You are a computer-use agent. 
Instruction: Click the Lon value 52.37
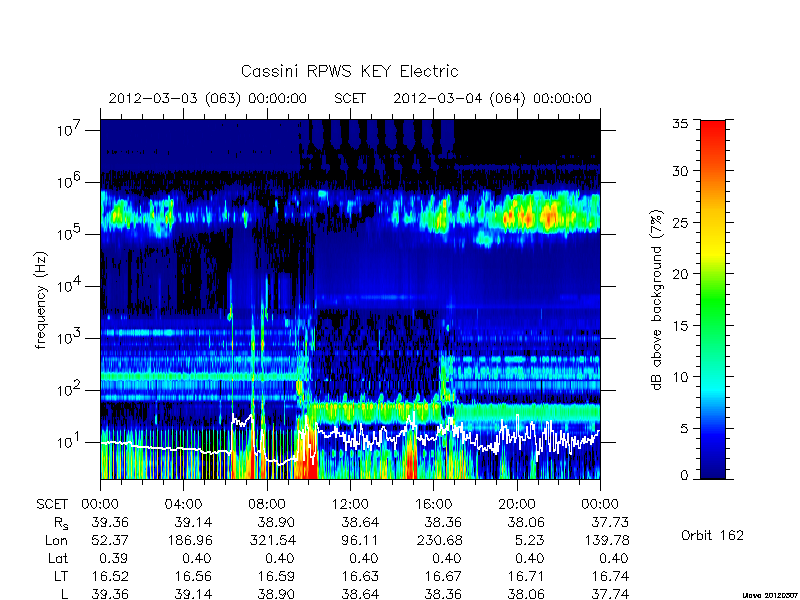pos(110,540)
